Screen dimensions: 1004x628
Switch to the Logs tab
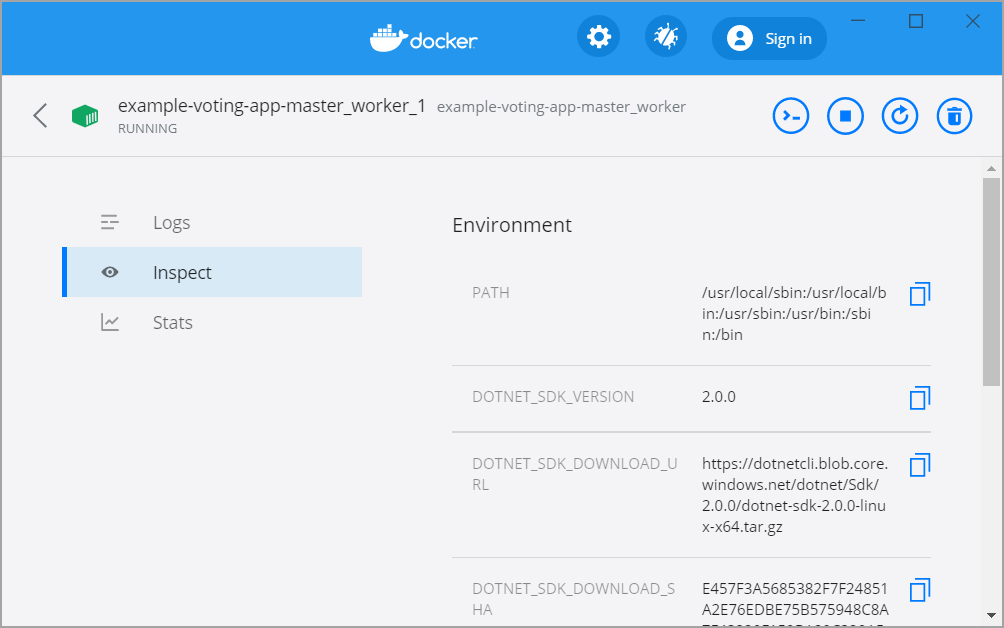(x=171, y=223)
